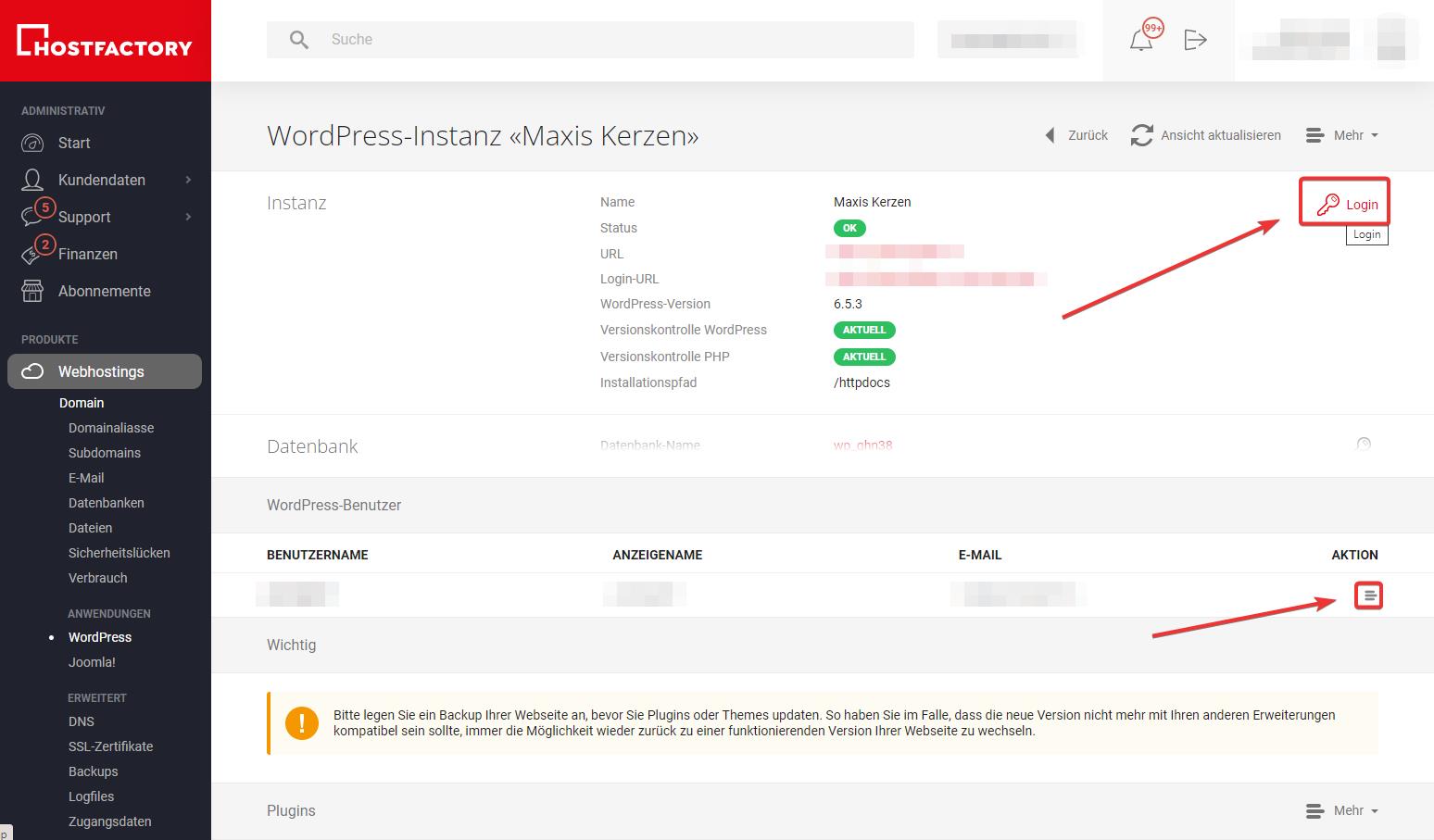Open Dateien entry
The image size is (1434, 840).
[x=90, y=528]
